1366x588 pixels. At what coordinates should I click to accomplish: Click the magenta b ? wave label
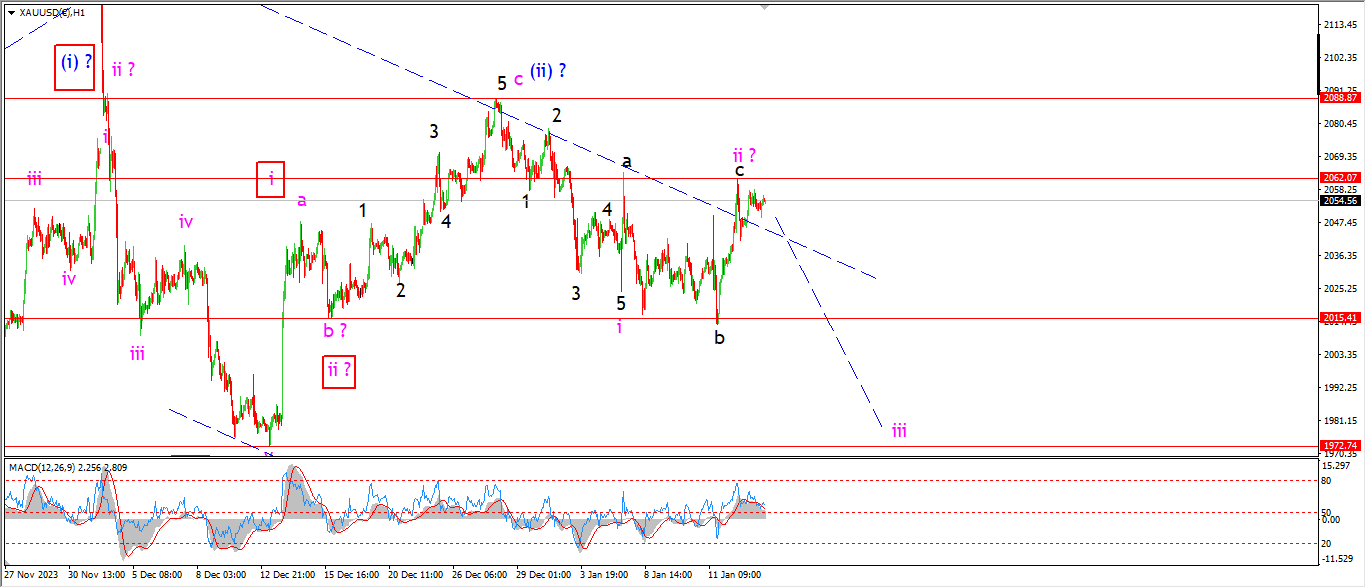click(x=335, y=329)
